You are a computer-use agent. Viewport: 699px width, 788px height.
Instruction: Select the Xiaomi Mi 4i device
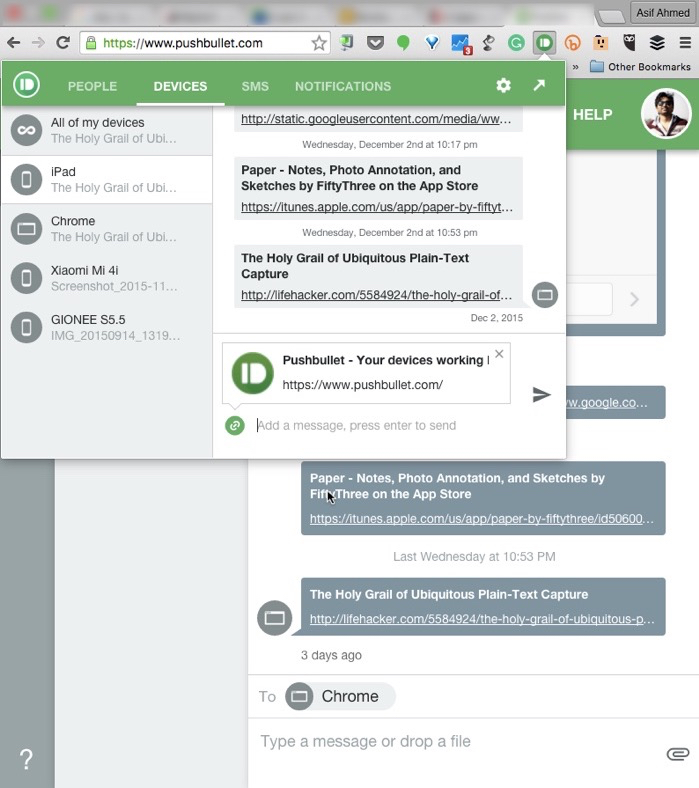107,278
